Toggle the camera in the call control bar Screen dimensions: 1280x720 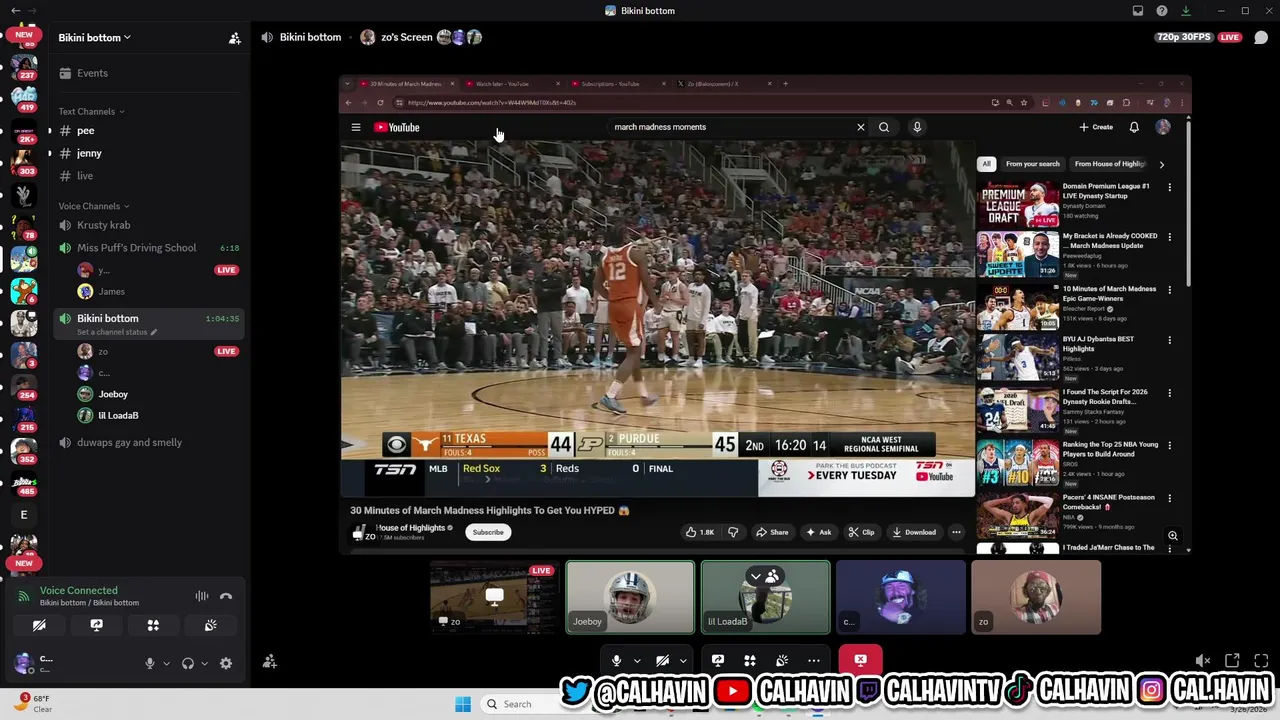coord(662,660)
